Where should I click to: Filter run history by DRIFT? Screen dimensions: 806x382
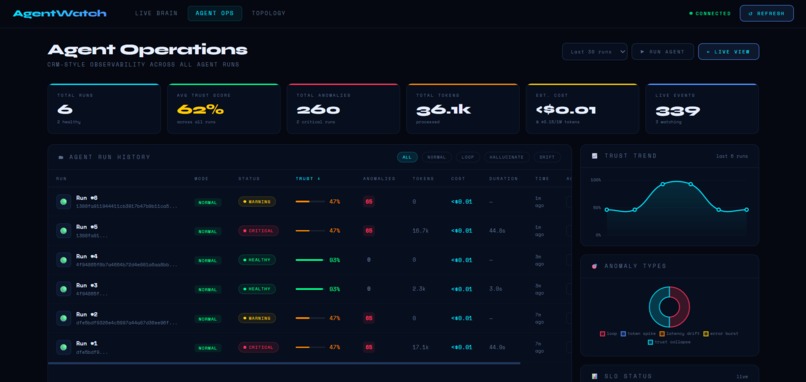pyautogui.click(x=547, y=157)
